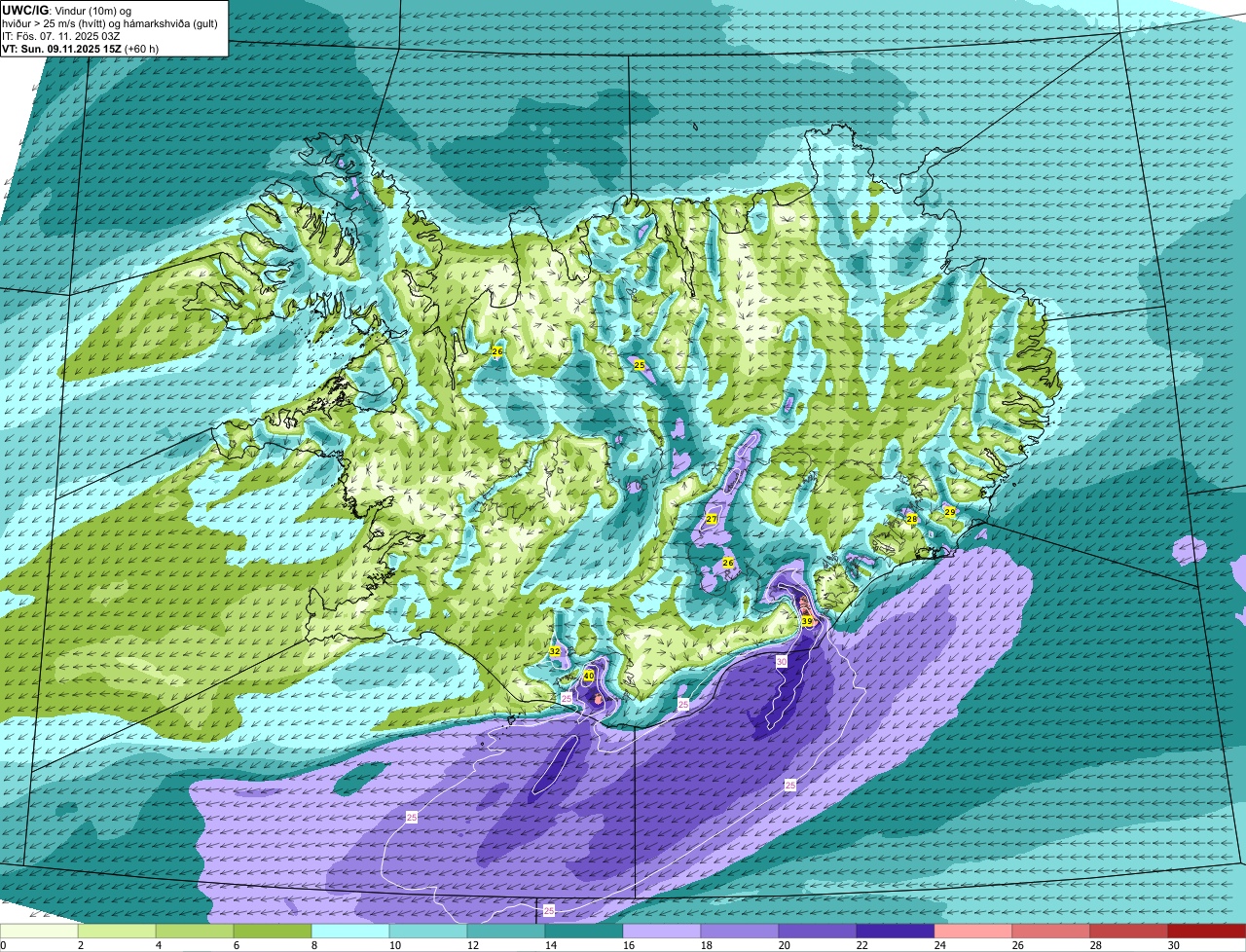Viewport: 1246px width, 952px height.
Task: Click the 'UWC/IG: Vindur (10m) og' title line
Action: 67,10
